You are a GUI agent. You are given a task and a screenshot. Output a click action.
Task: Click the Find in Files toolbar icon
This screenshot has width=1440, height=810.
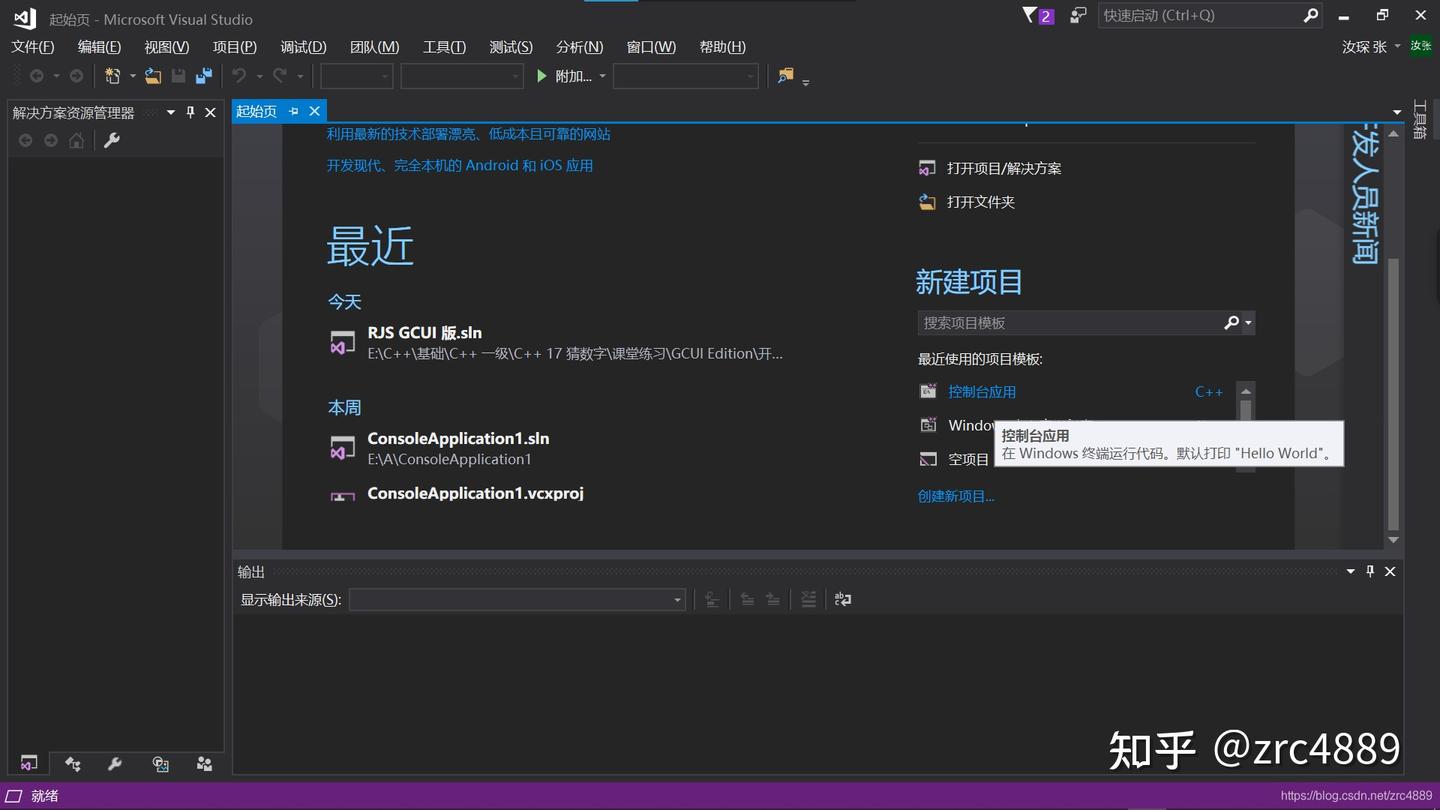[786, 76]
